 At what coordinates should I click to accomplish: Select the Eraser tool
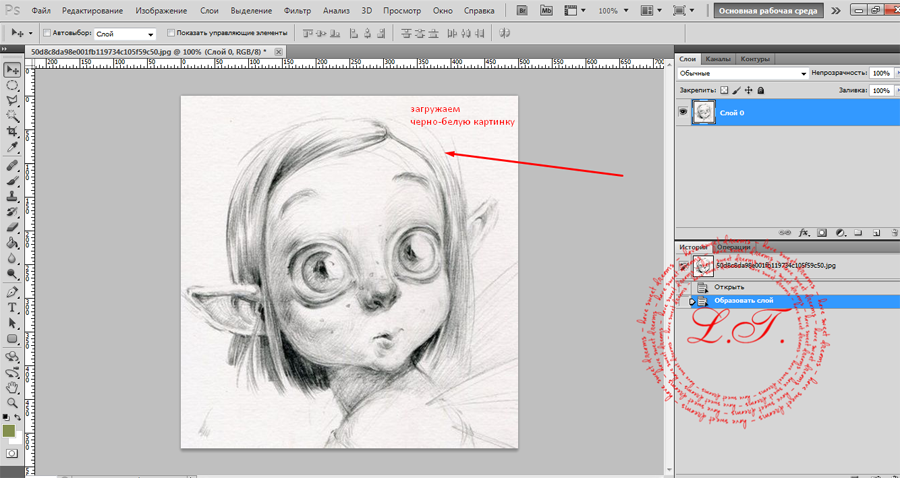12,228
